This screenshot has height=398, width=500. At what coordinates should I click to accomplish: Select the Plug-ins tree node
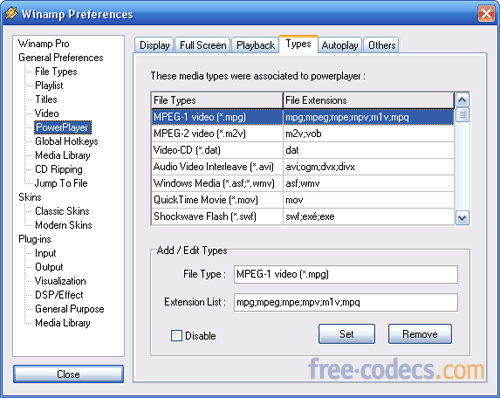pyautogui.click(x=35, y=239)
